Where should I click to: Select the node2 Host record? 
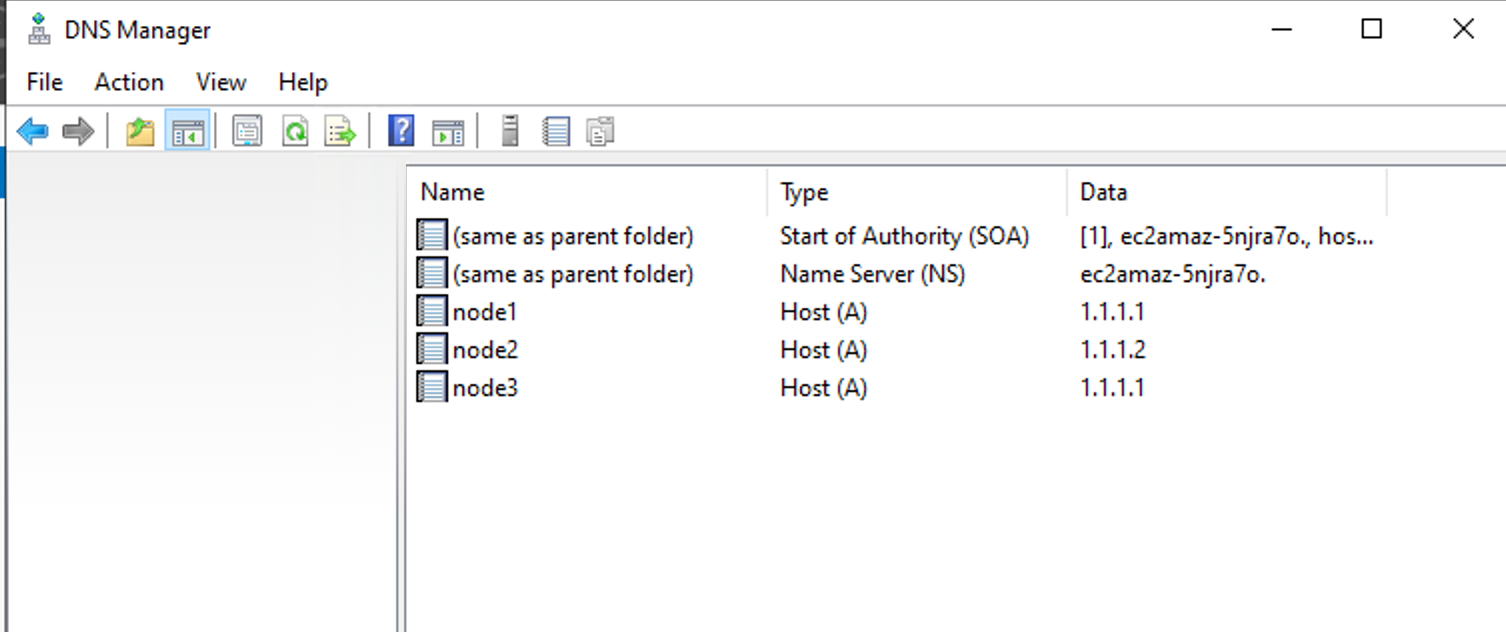486,349
